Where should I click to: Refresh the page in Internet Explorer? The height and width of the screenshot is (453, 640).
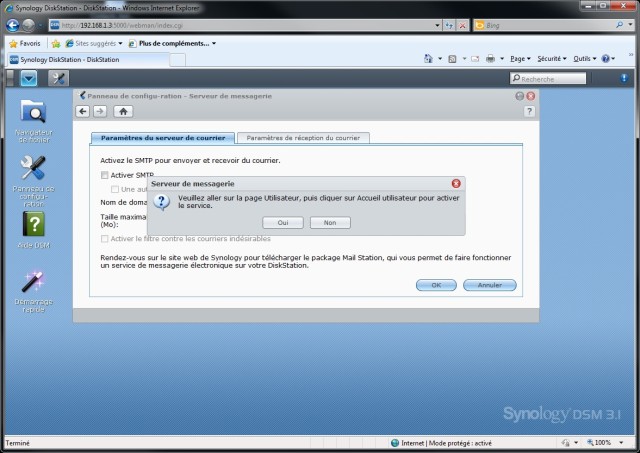(449, 25)
